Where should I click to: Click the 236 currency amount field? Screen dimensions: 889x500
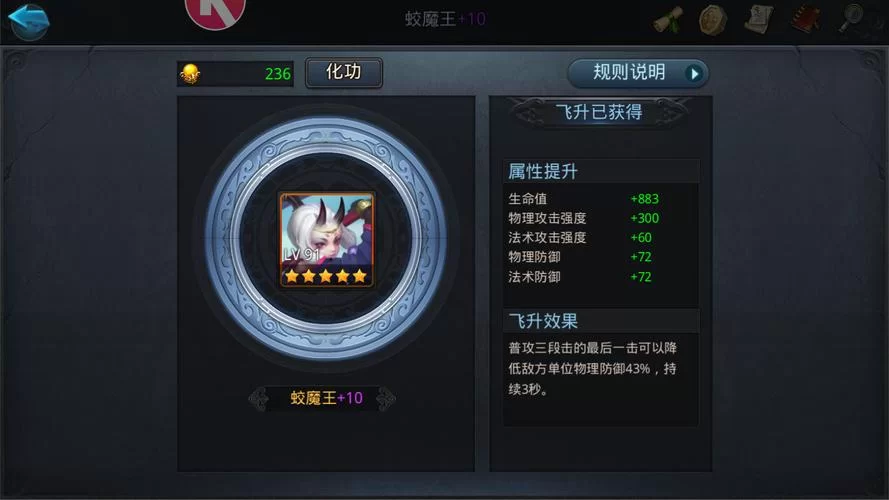[235, 74]
